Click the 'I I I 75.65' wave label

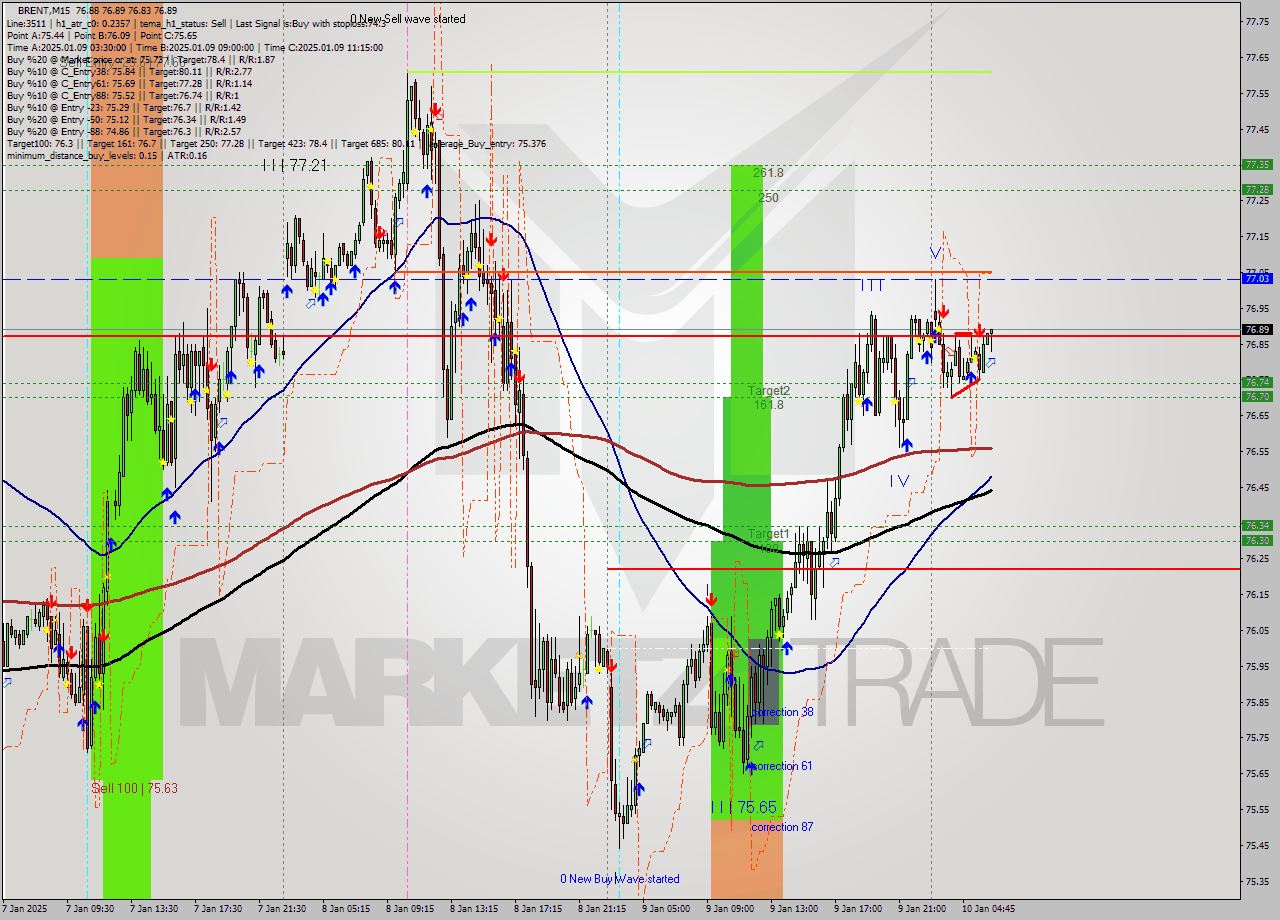point(743,807)
